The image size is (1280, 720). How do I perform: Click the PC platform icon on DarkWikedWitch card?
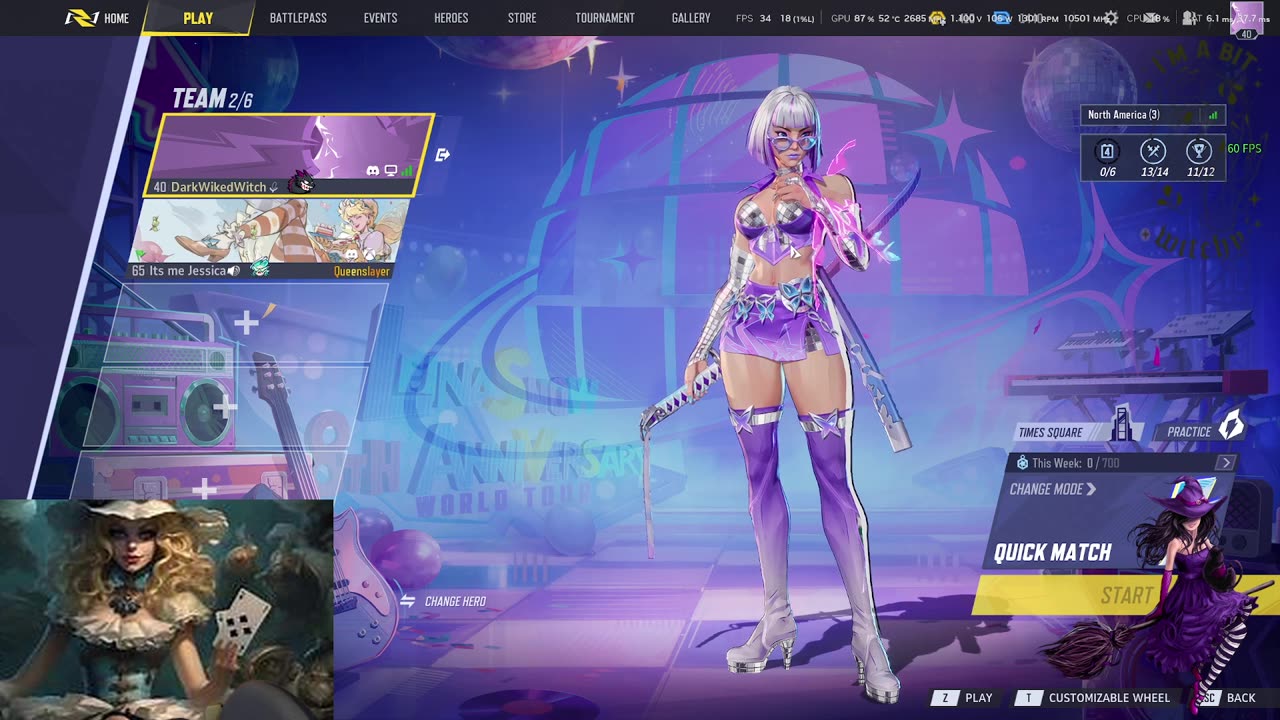pos(391,171)
